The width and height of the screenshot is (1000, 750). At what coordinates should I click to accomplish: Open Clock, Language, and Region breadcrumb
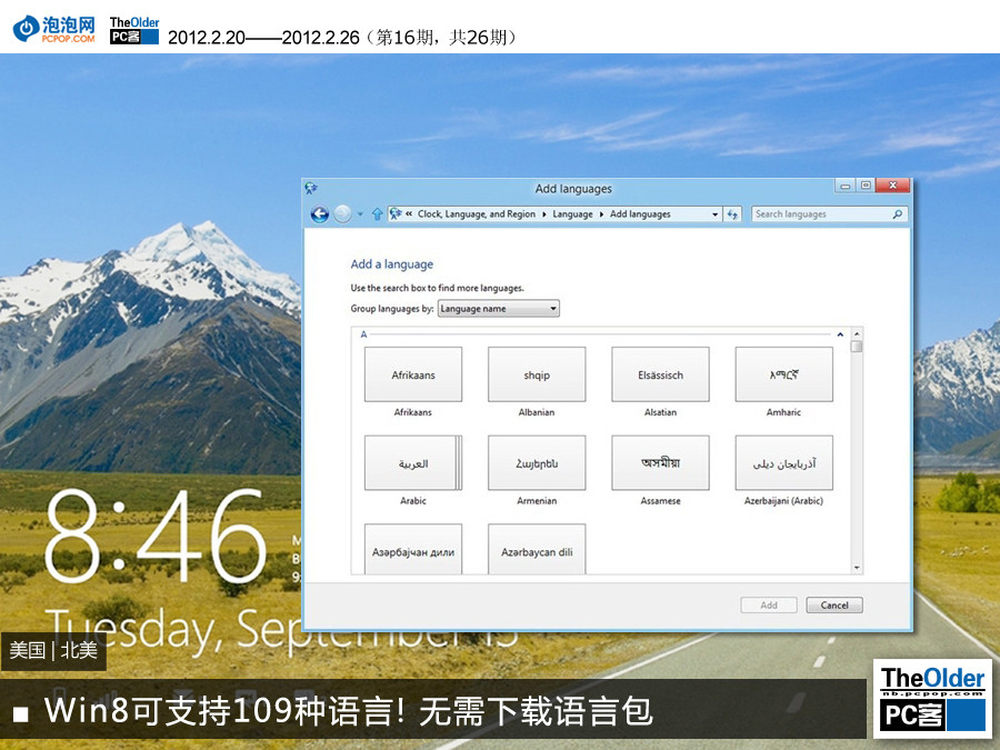476,214
